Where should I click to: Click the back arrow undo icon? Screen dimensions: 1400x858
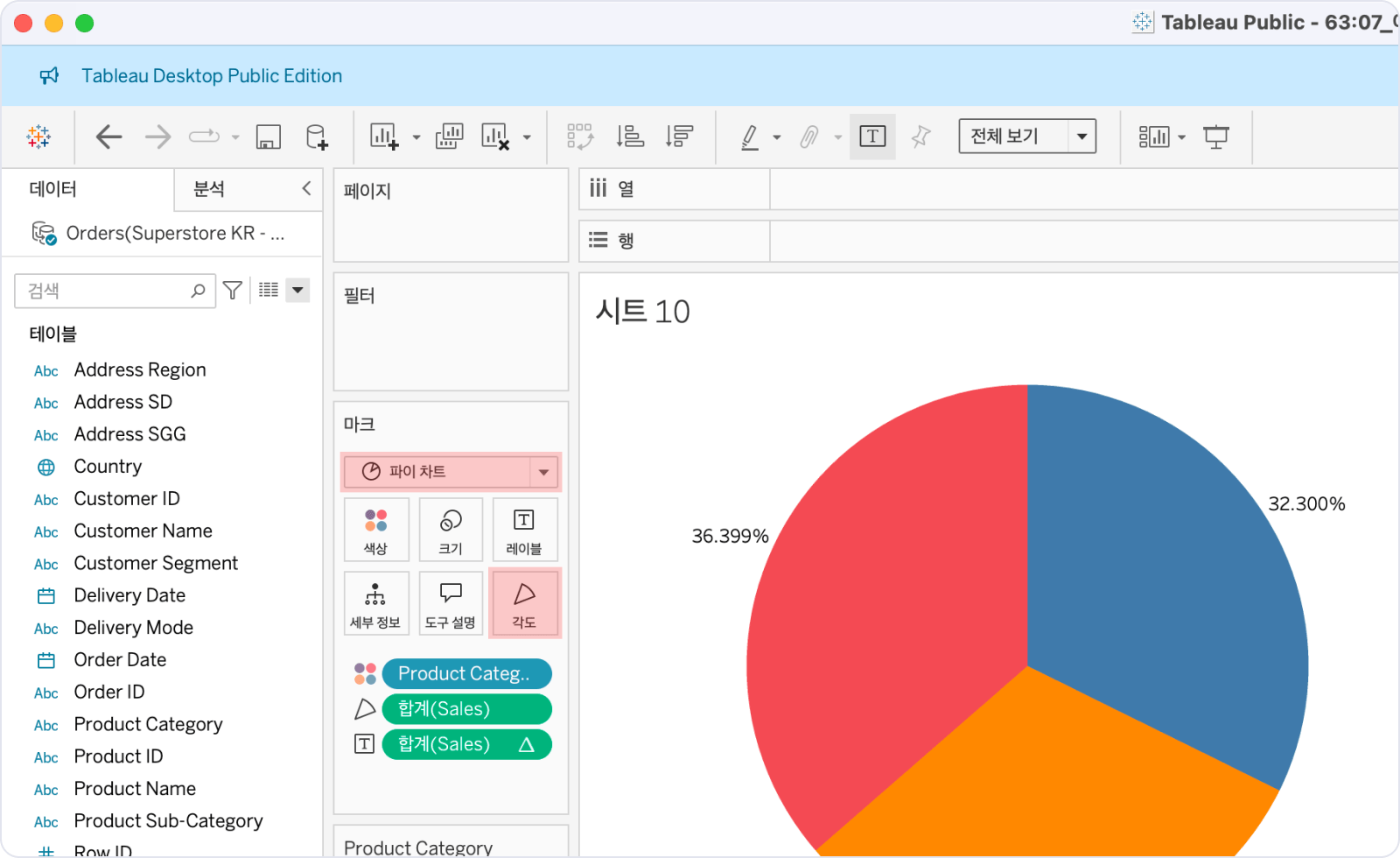tap(108, 137)
